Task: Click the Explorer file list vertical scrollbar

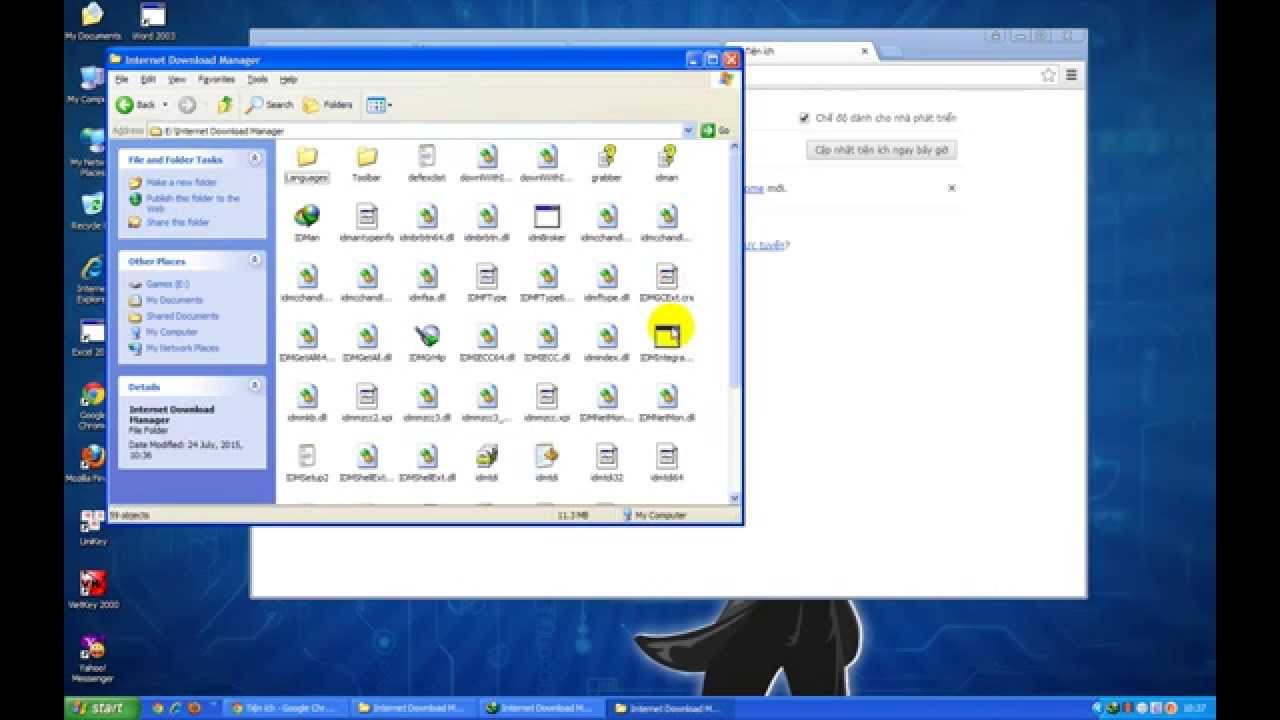Action: click(x=735, y=320)
